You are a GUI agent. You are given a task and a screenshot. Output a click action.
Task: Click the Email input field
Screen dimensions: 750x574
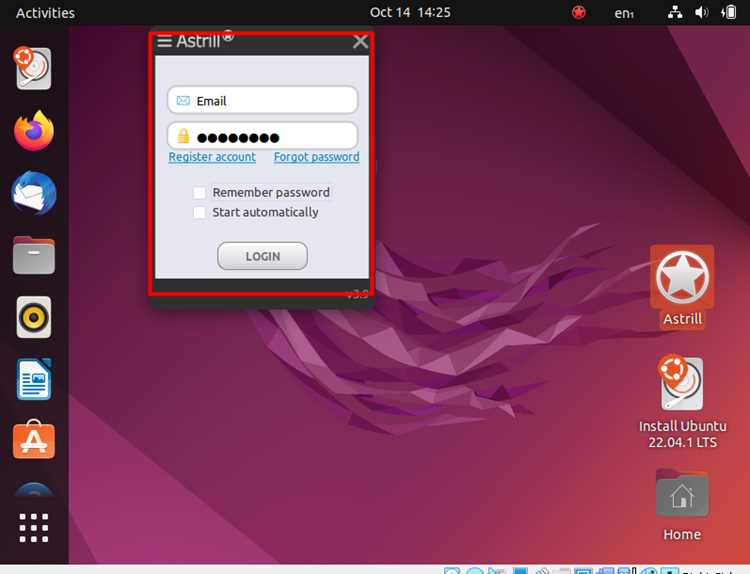point(263,100)
